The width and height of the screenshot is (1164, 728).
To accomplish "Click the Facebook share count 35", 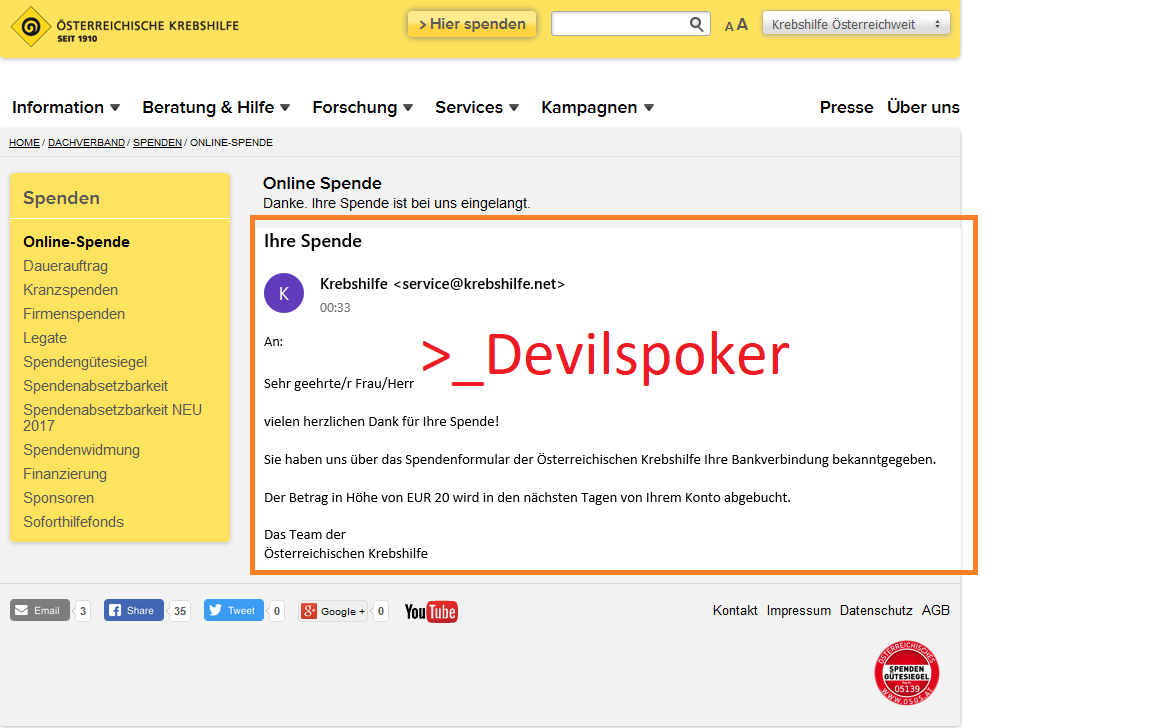I will (x=180, y=611).
